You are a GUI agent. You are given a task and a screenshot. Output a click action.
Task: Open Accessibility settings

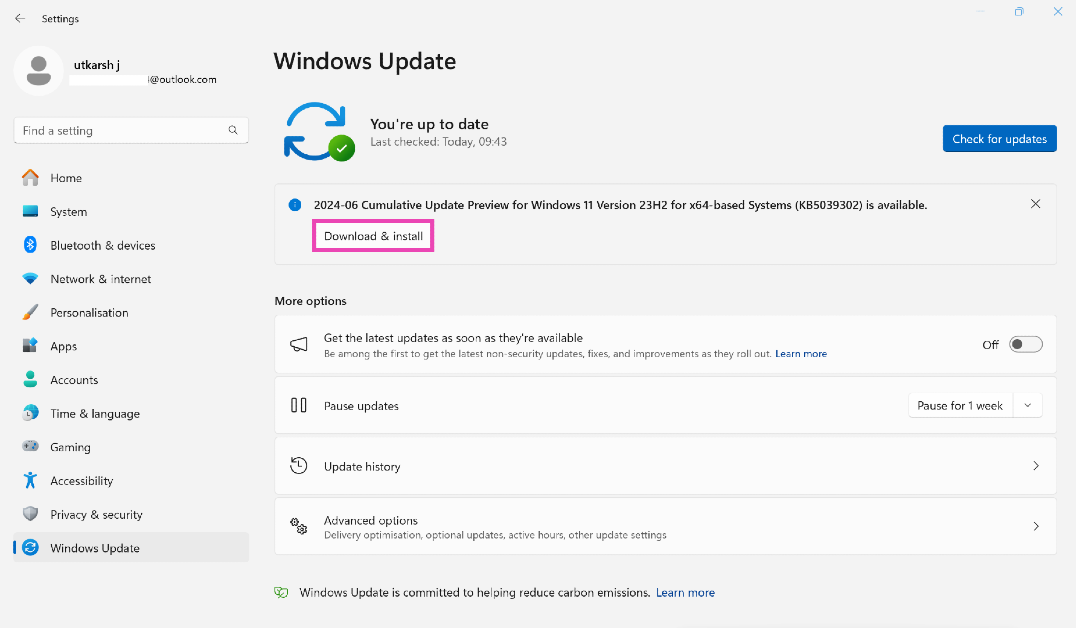coord(131,480)
